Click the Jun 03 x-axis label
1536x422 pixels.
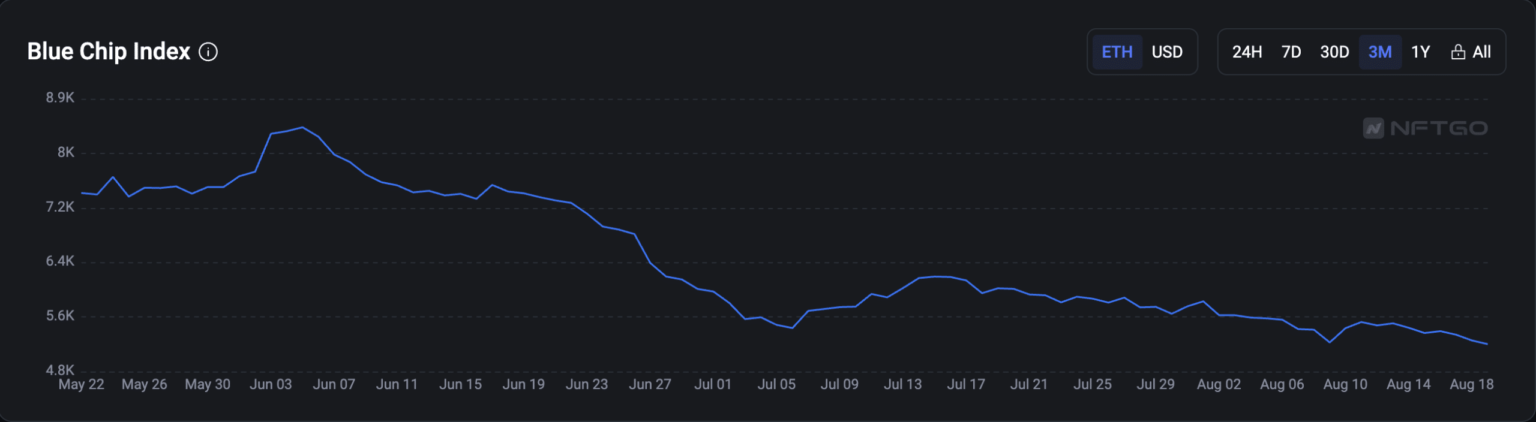271,384
